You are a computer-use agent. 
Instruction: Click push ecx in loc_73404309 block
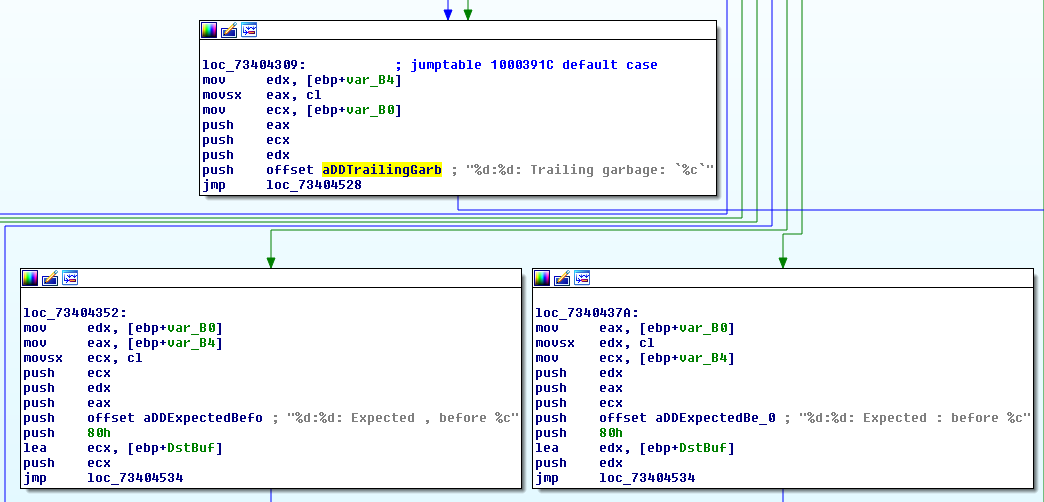pos(246,140)
